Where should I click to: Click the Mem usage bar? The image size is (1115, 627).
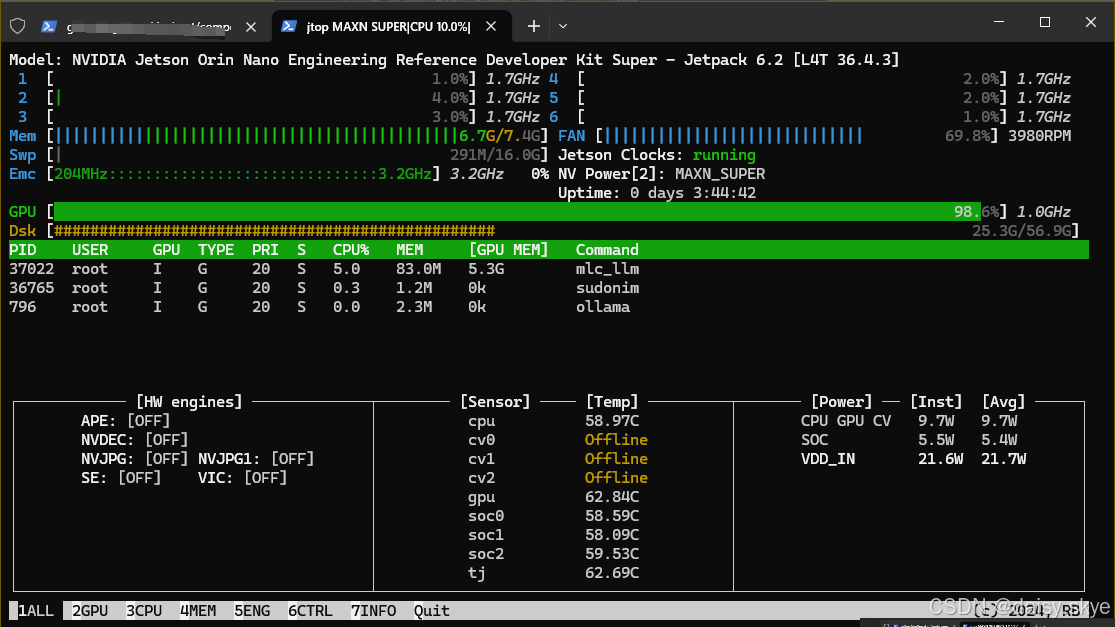[x=297, y=136]
